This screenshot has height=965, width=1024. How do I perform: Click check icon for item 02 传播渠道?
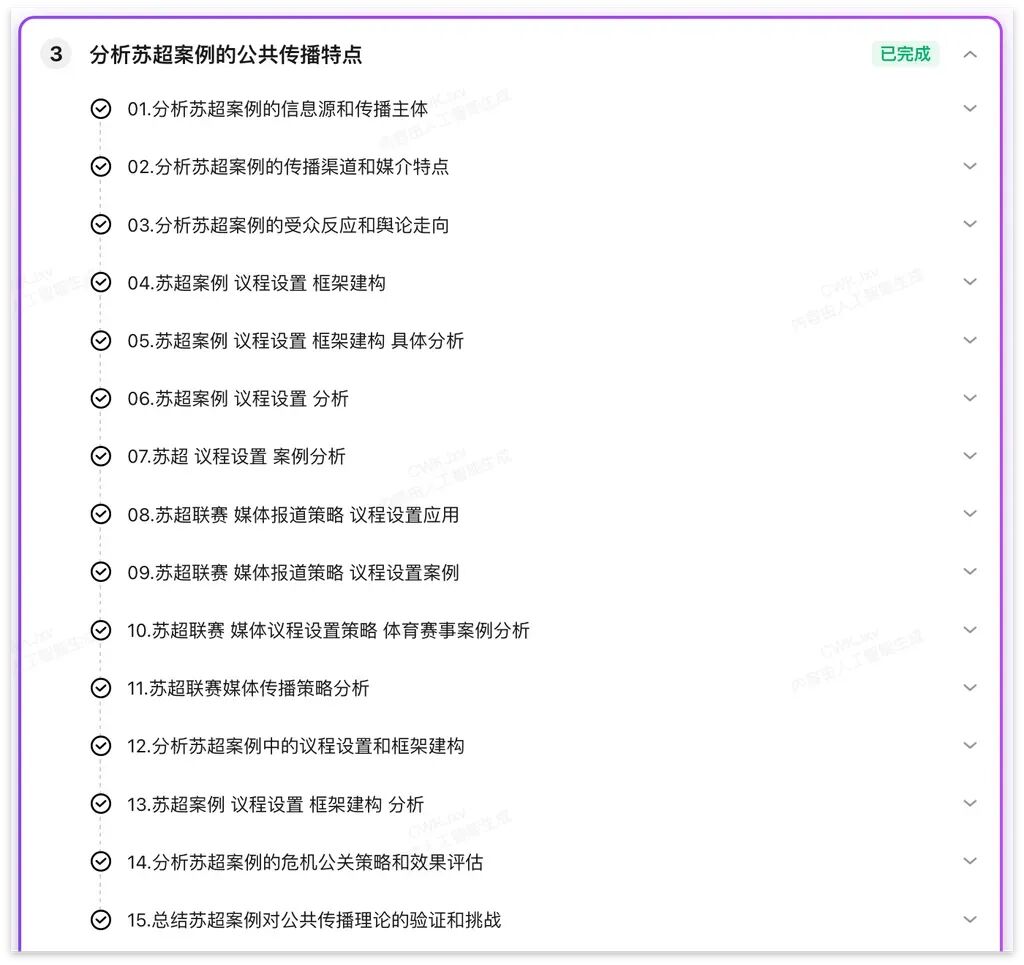click(101, 166)
